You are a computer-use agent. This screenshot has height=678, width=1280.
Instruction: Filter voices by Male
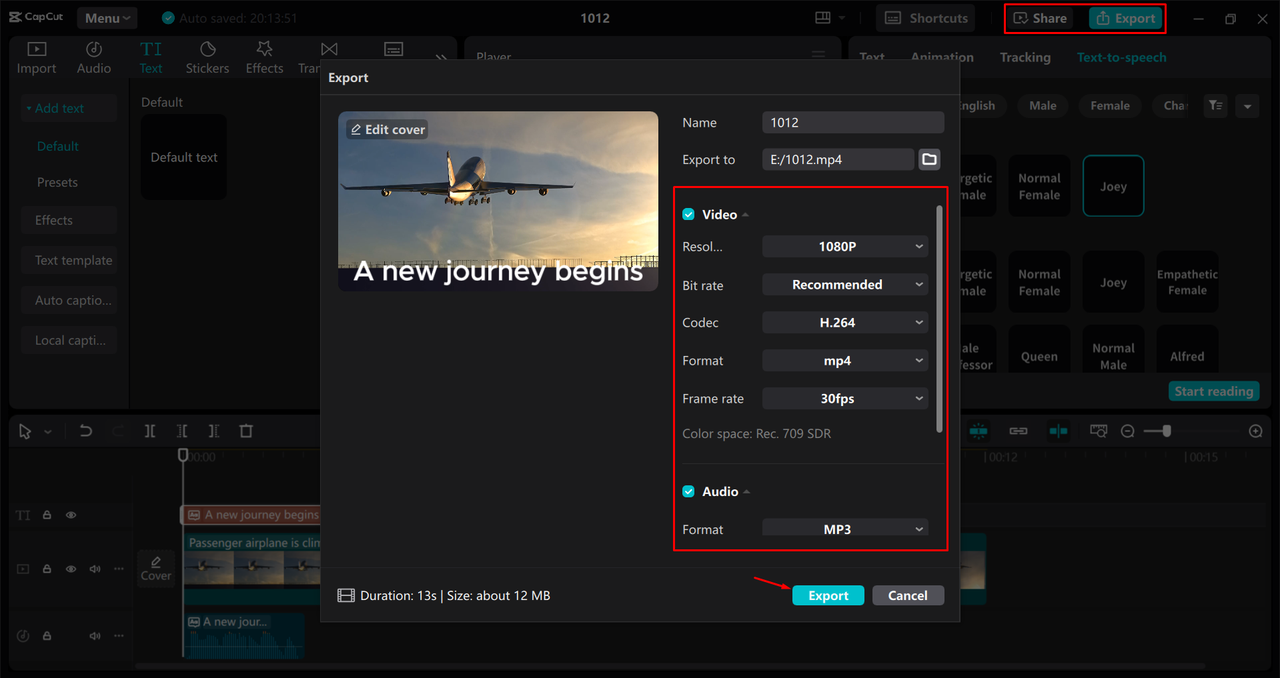tap(1043, 106)
